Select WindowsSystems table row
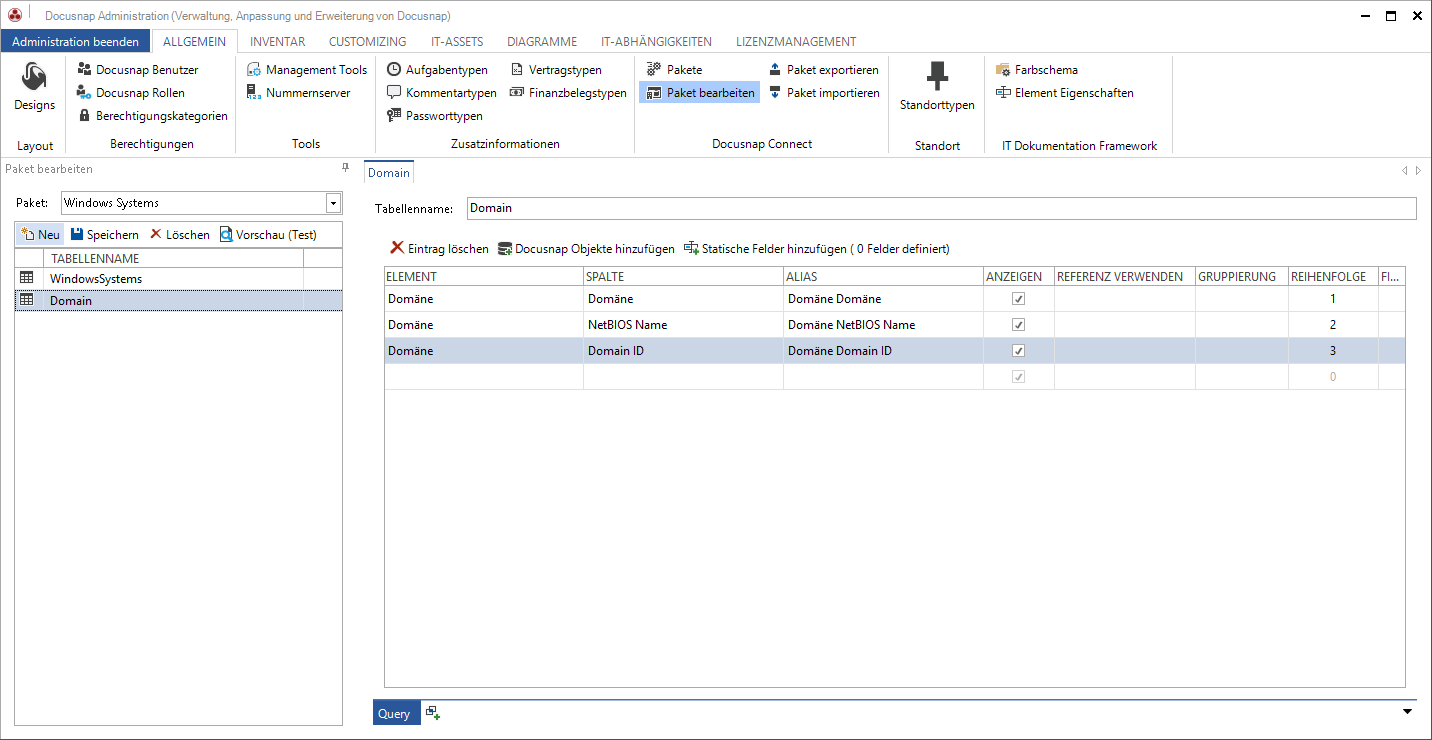 (x=178, y=279)
